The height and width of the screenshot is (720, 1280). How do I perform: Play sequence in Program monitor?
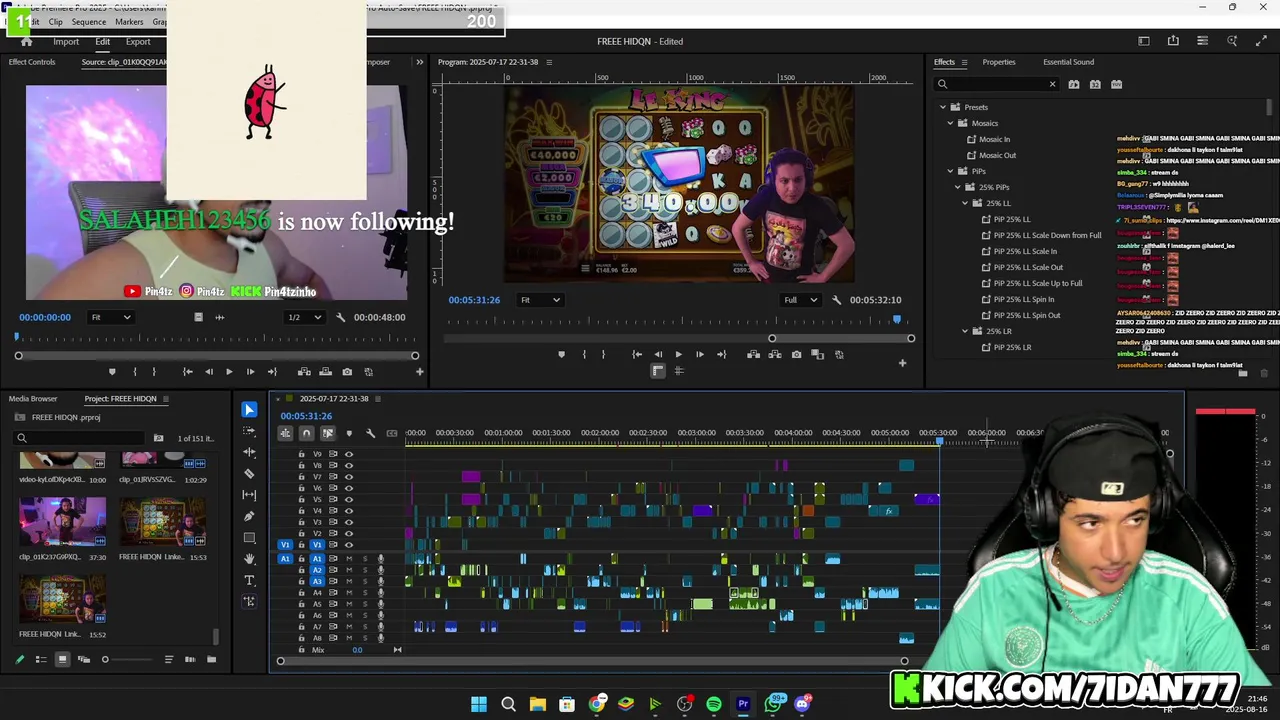678,354
